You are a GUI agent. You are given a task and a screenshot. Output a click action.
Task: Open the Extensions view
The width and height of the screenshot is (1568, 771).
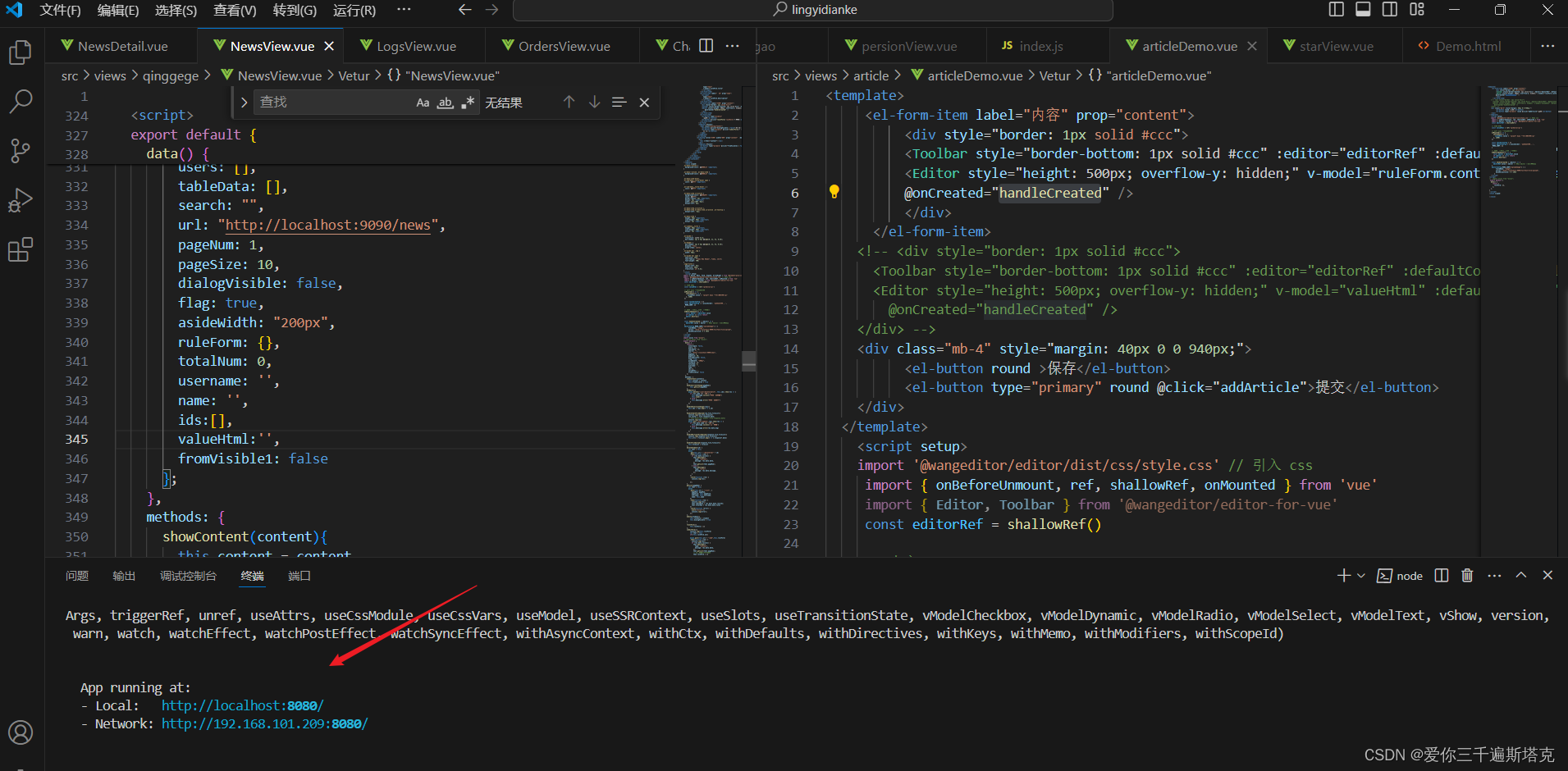[x=21, y=249]
